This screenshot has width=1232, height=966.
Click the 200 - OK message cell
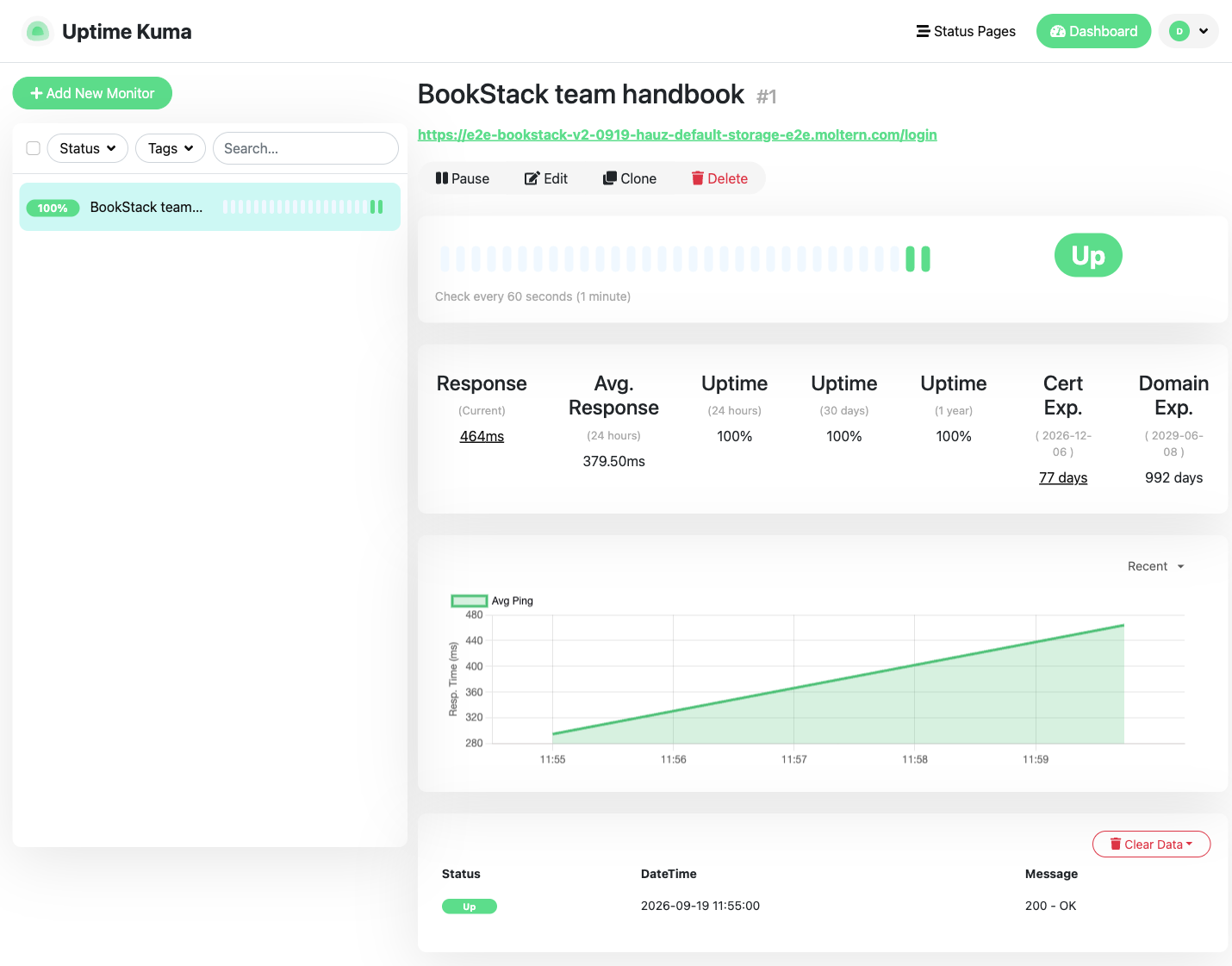tap(1050, 906)
